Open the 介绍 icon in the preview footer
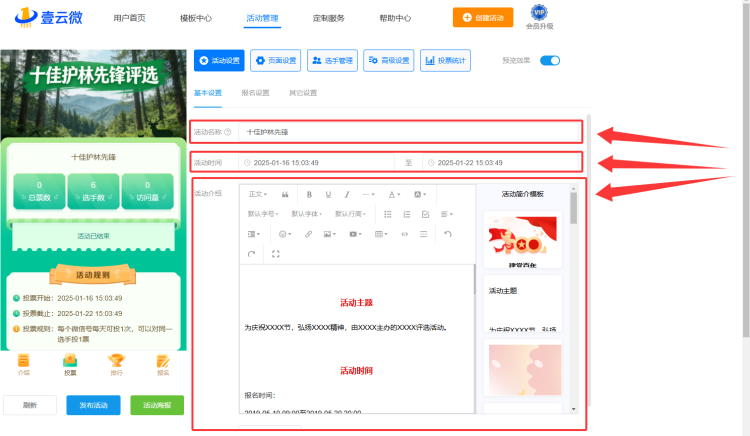Viewport: 750px width, 436px height. pyautogui.click(x=23, y=365)
